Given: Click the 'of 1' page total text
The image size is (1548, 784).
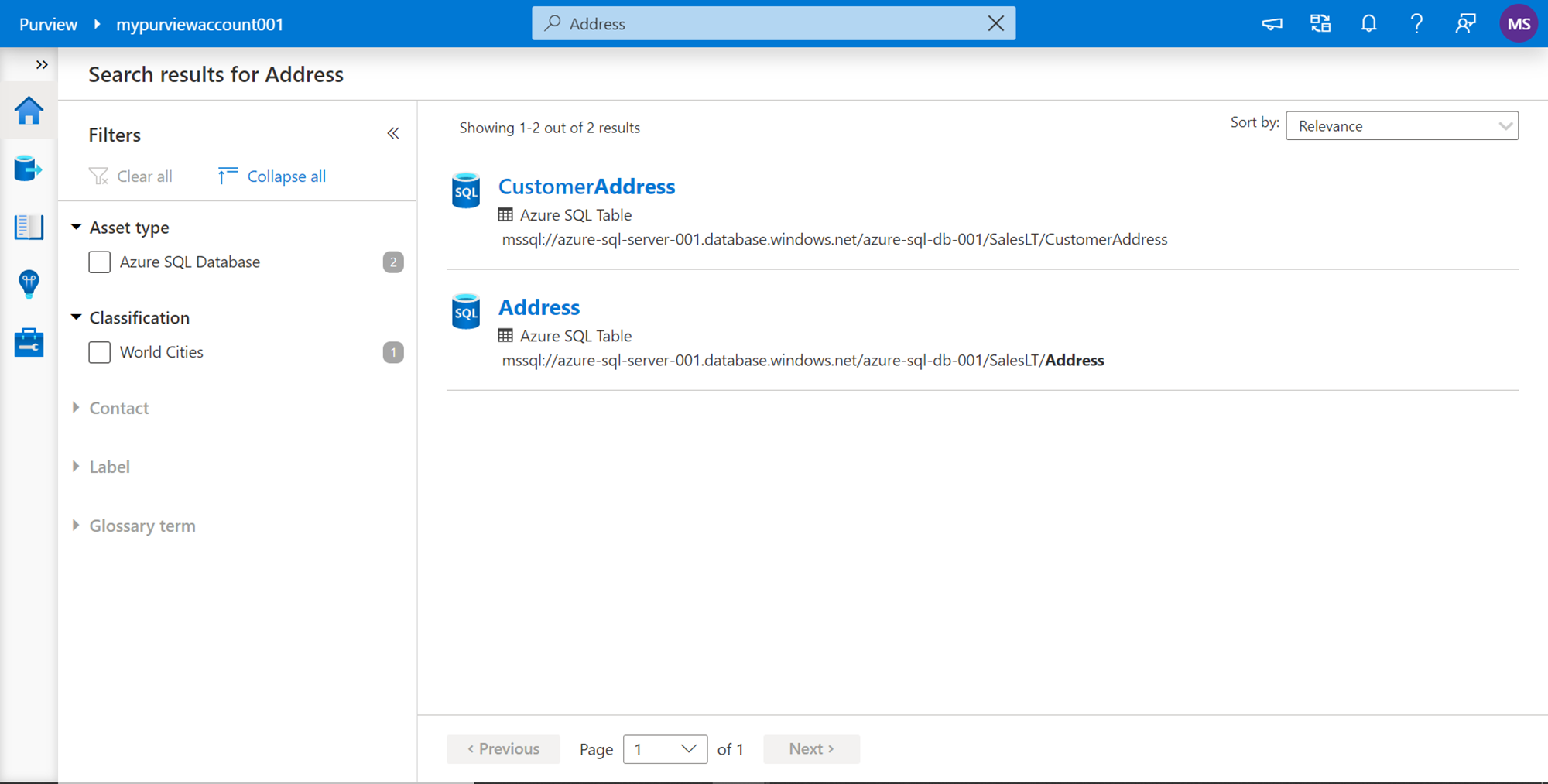Looking at the screenshot, I should coord(730,749).
